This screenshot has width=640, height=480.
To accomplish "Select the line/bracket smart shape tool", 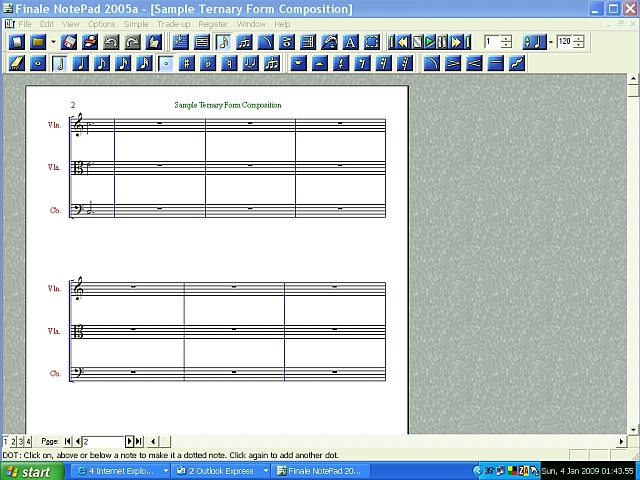I will pos(495,64).
